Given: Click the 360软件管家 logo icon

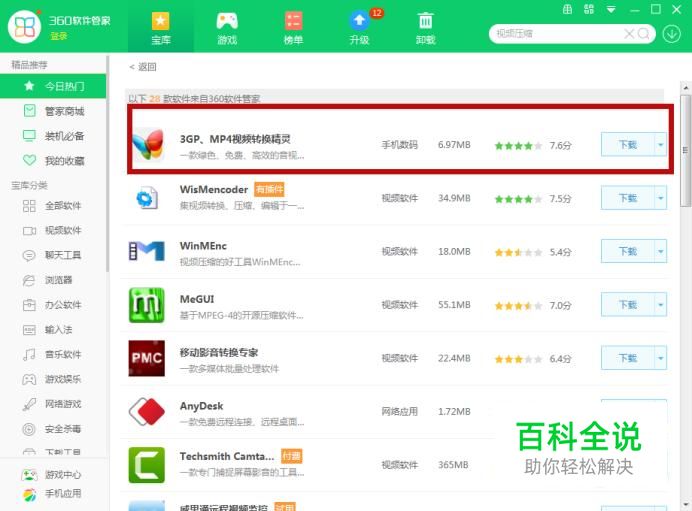Looking at the screenshot, I should (24, 27).
